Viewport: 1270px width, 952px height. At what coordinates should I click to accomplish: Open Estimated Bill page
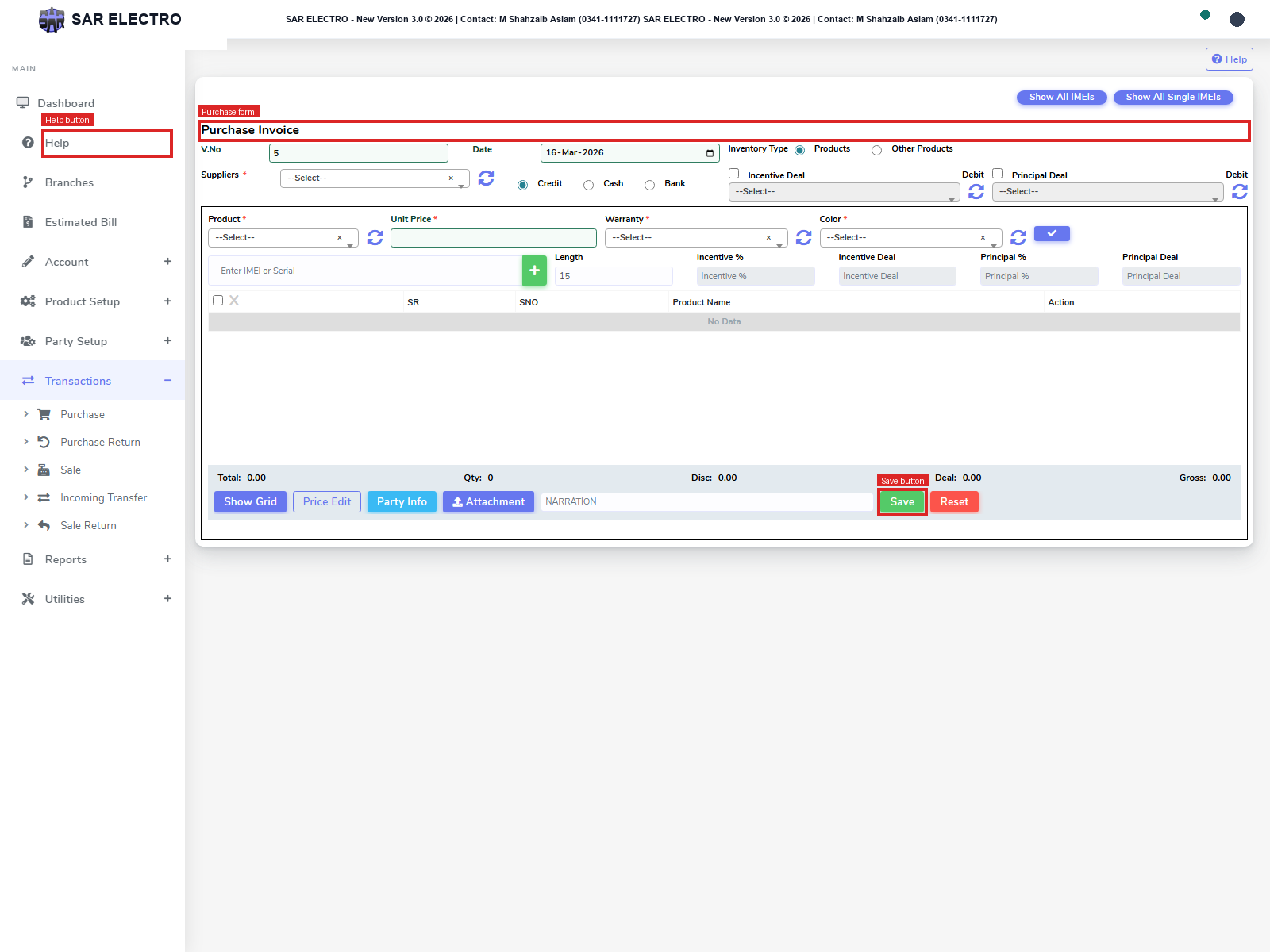[81, 222]
